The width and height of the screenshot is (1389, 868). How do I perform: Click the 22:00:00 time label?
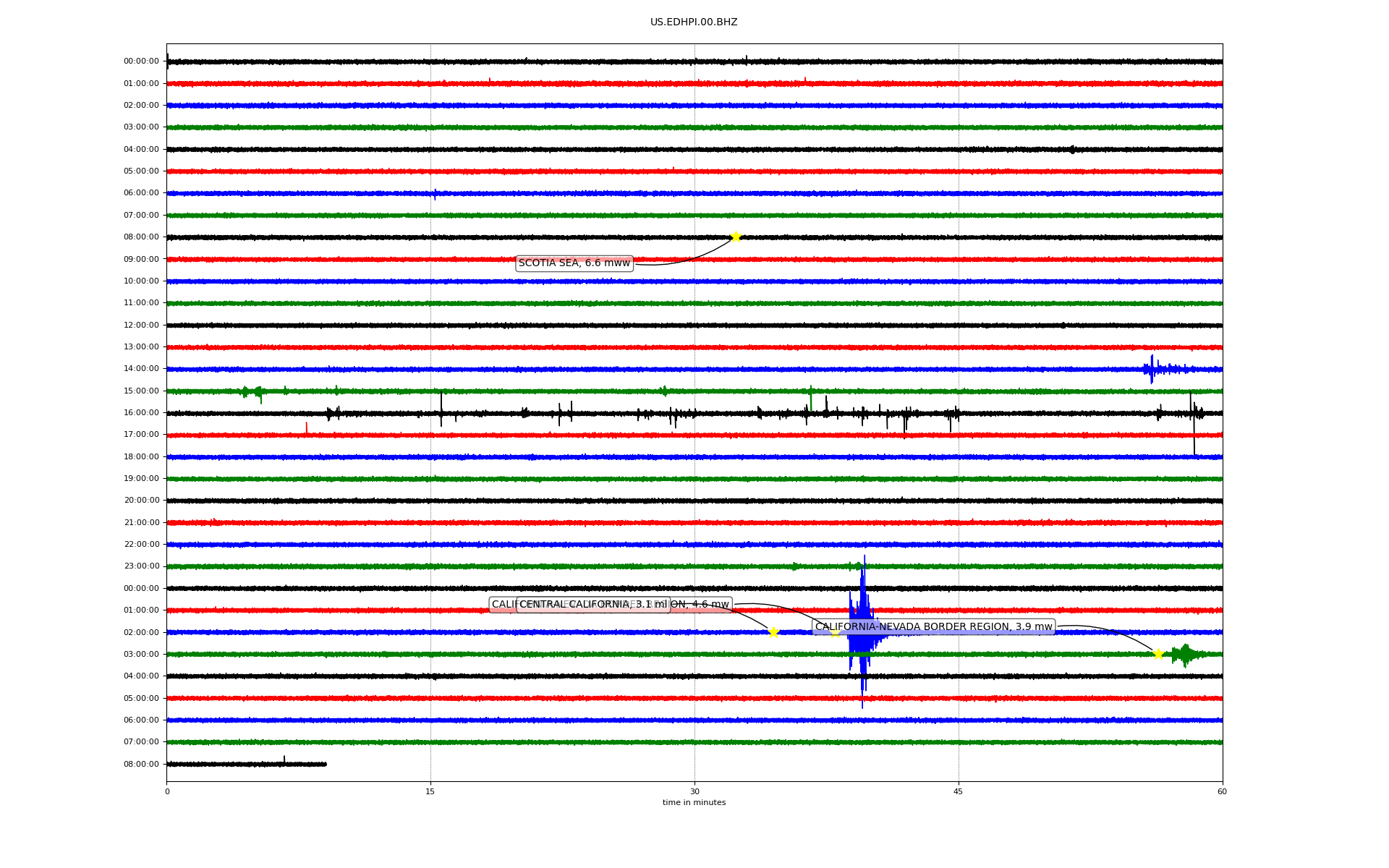[x=141, y=544]
